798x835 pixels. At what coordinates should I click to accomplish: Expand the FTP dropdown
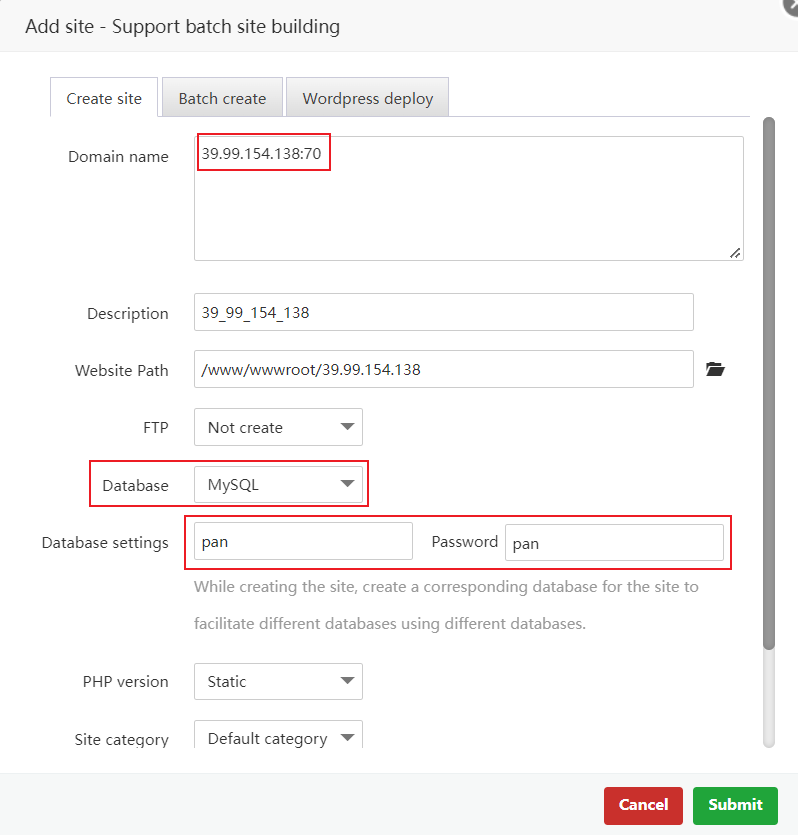278,427
